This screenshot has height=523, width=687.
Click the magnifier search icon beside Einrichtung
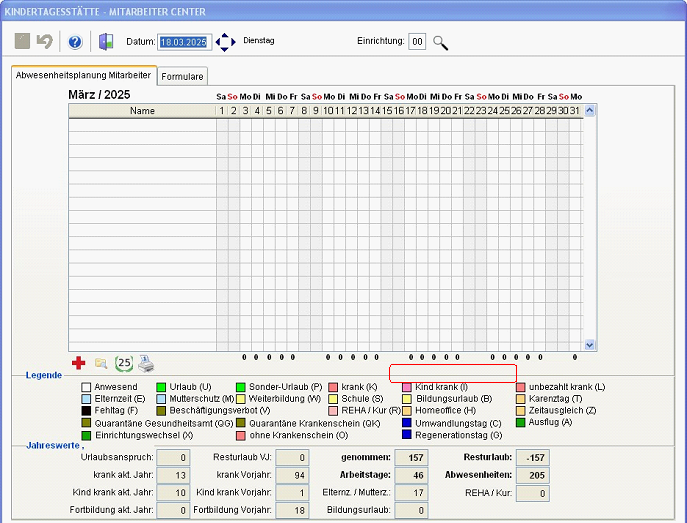tap(440, 42)
